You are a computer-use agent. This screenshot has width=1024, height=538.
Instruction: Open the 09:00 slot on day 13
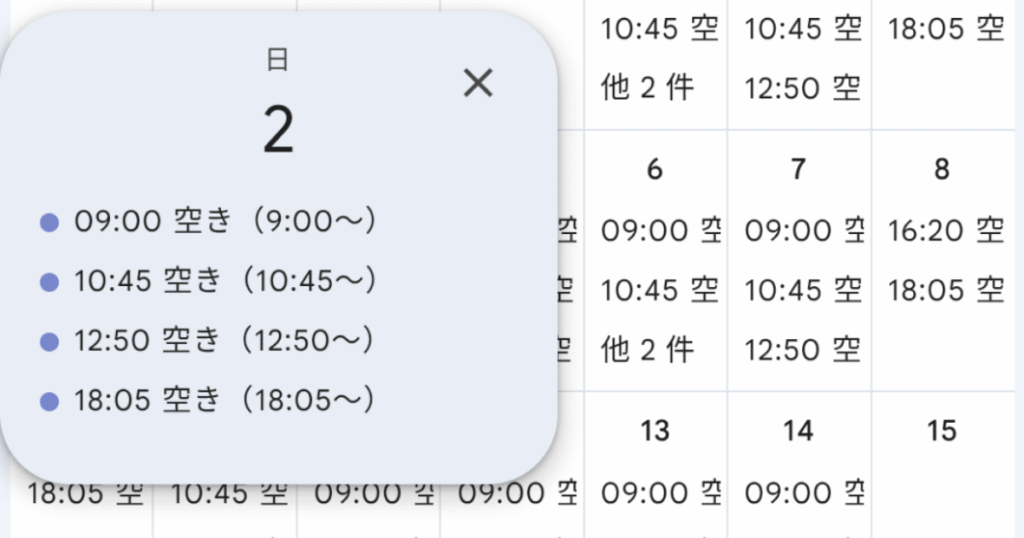point(660,493)
